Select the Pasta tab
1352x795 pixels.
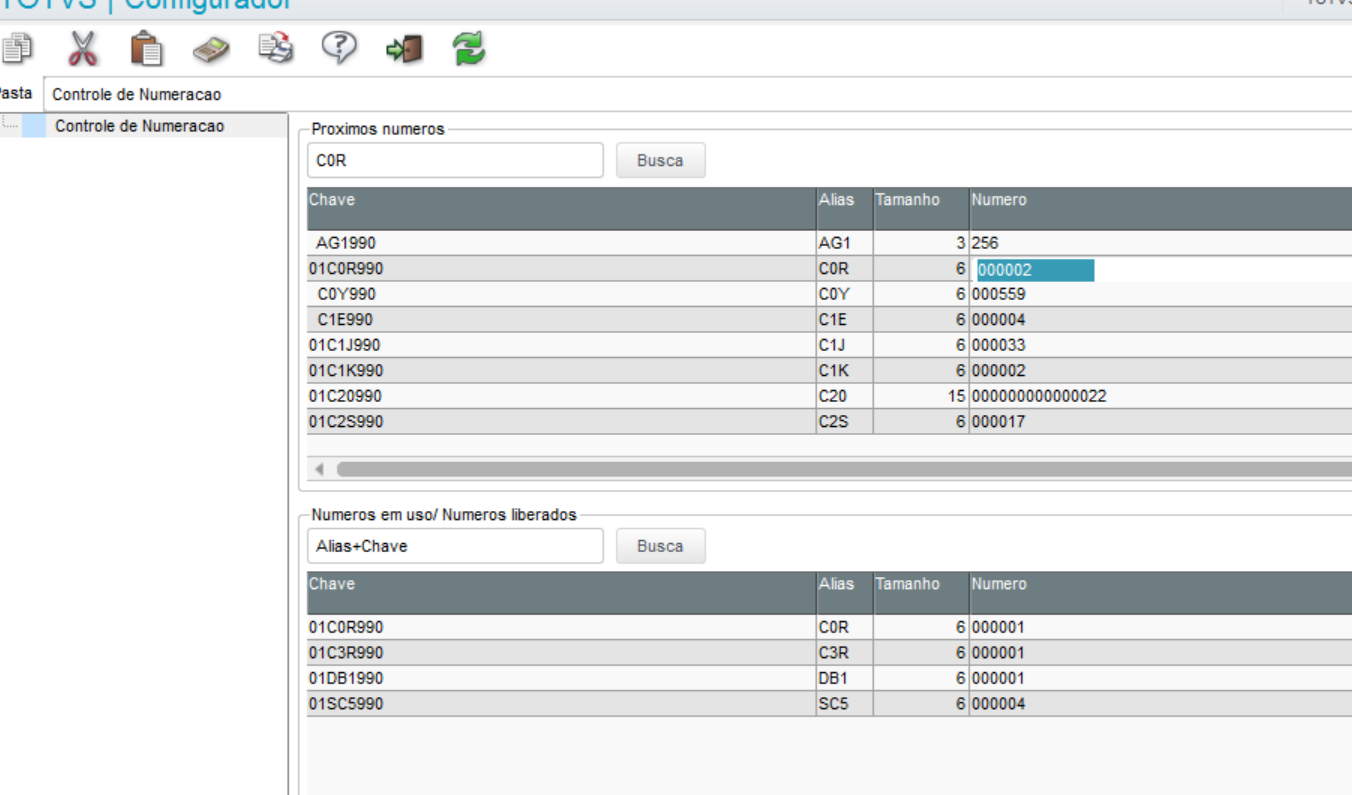[16, 93]
